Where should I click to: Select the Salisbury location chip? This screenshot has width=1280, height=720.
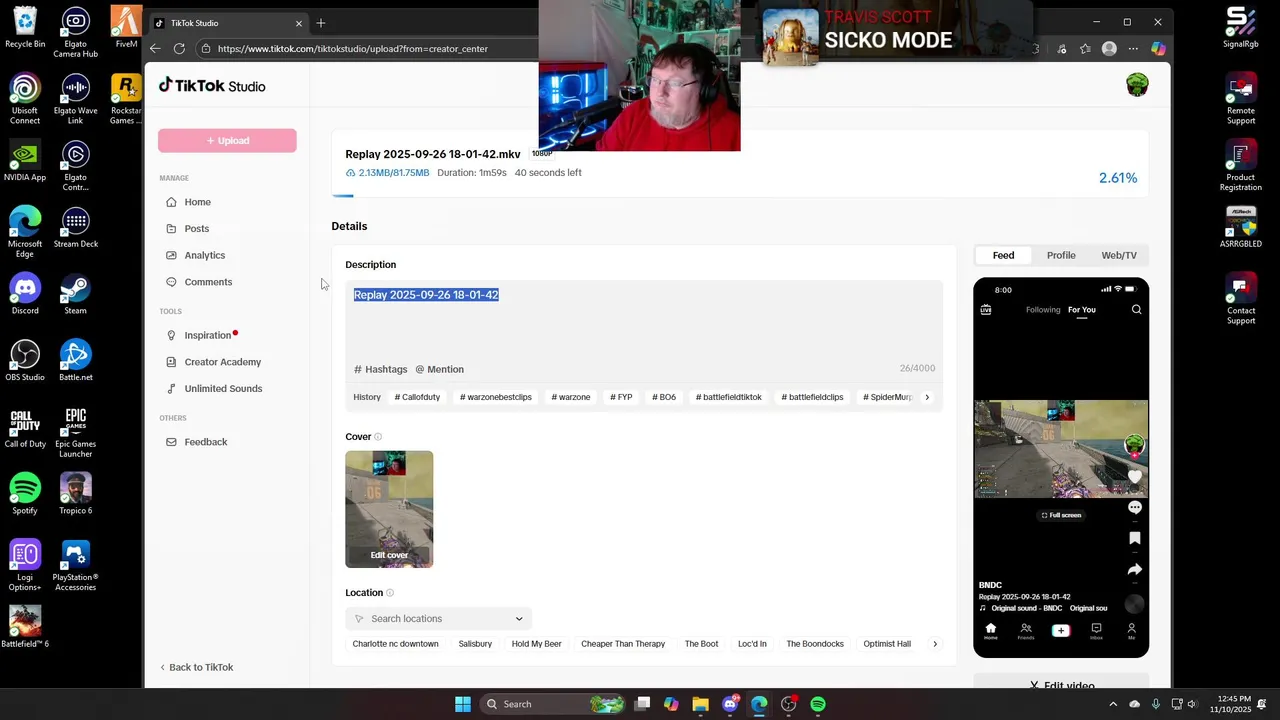475,644
